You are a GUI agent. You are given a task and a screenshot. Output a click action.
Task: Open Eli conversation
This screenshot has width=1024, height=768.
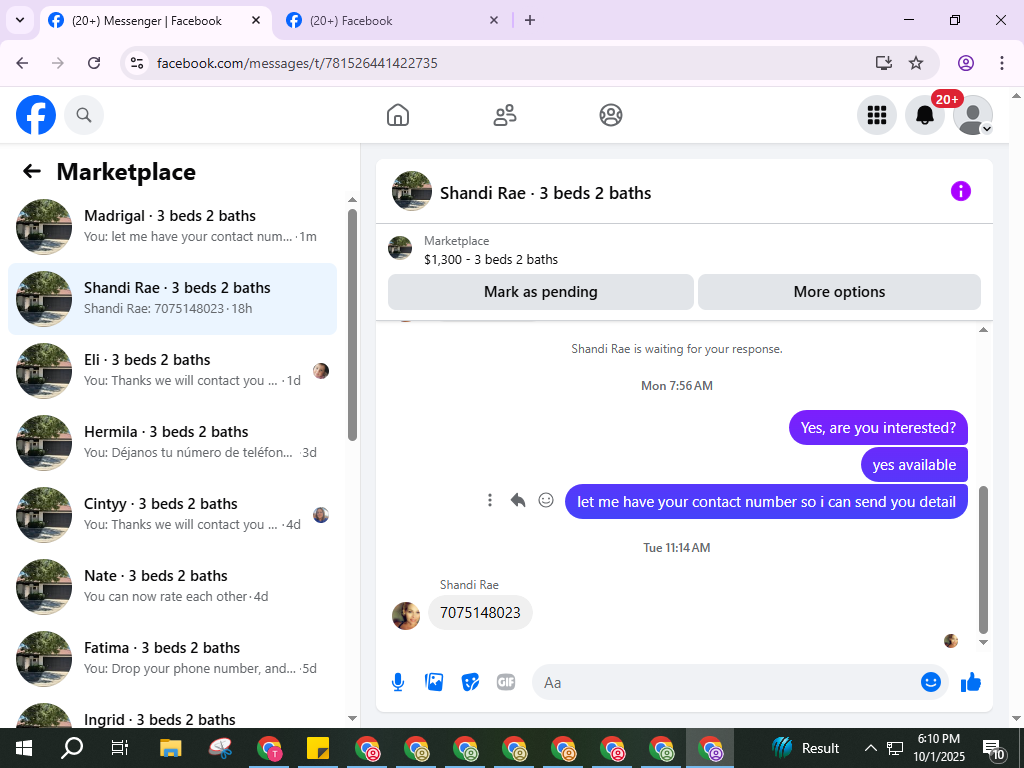pyautogui.click(x=172, y=371)
